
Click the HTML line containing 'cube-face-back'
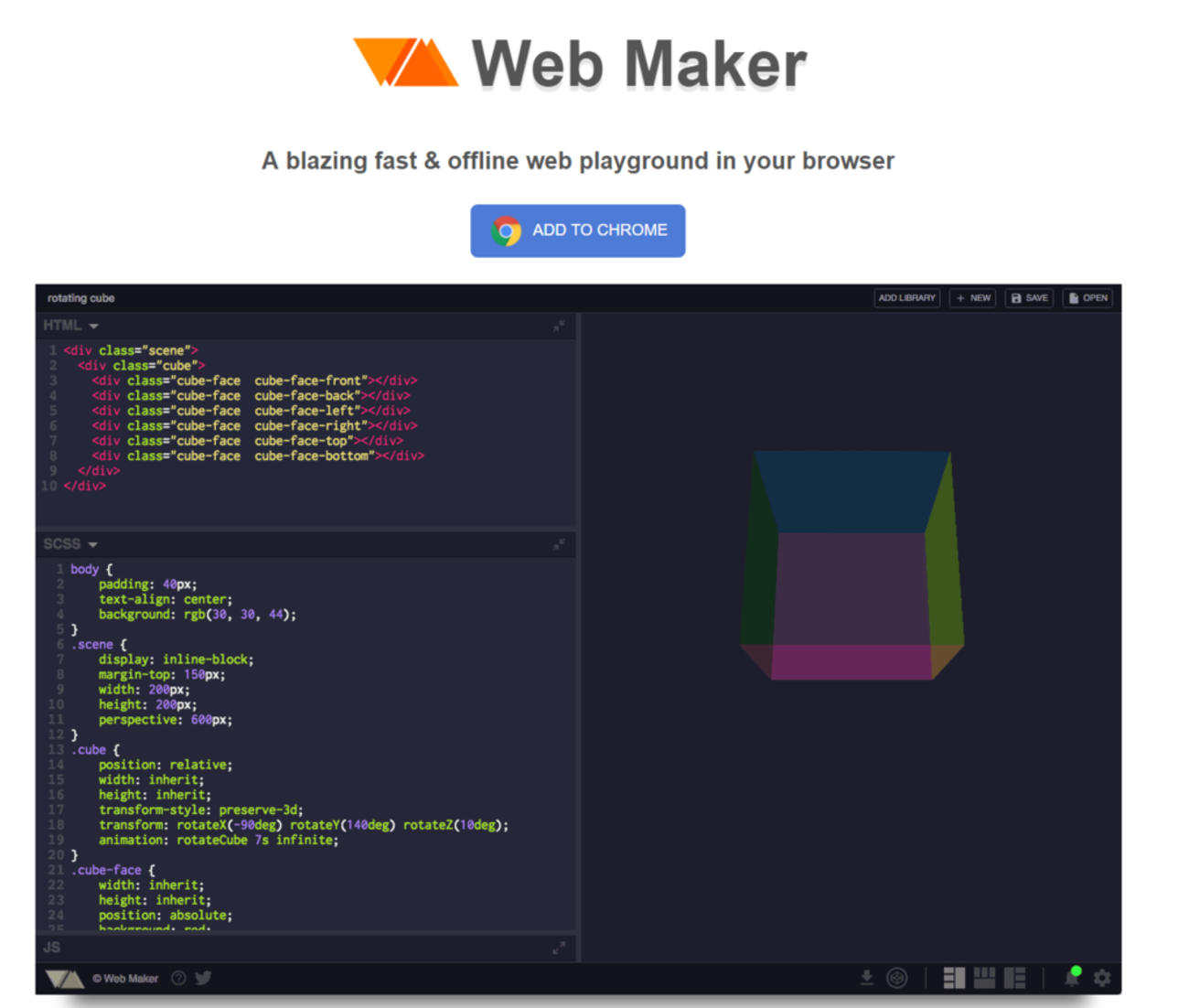pyautogui.click(x=251, y=396)
